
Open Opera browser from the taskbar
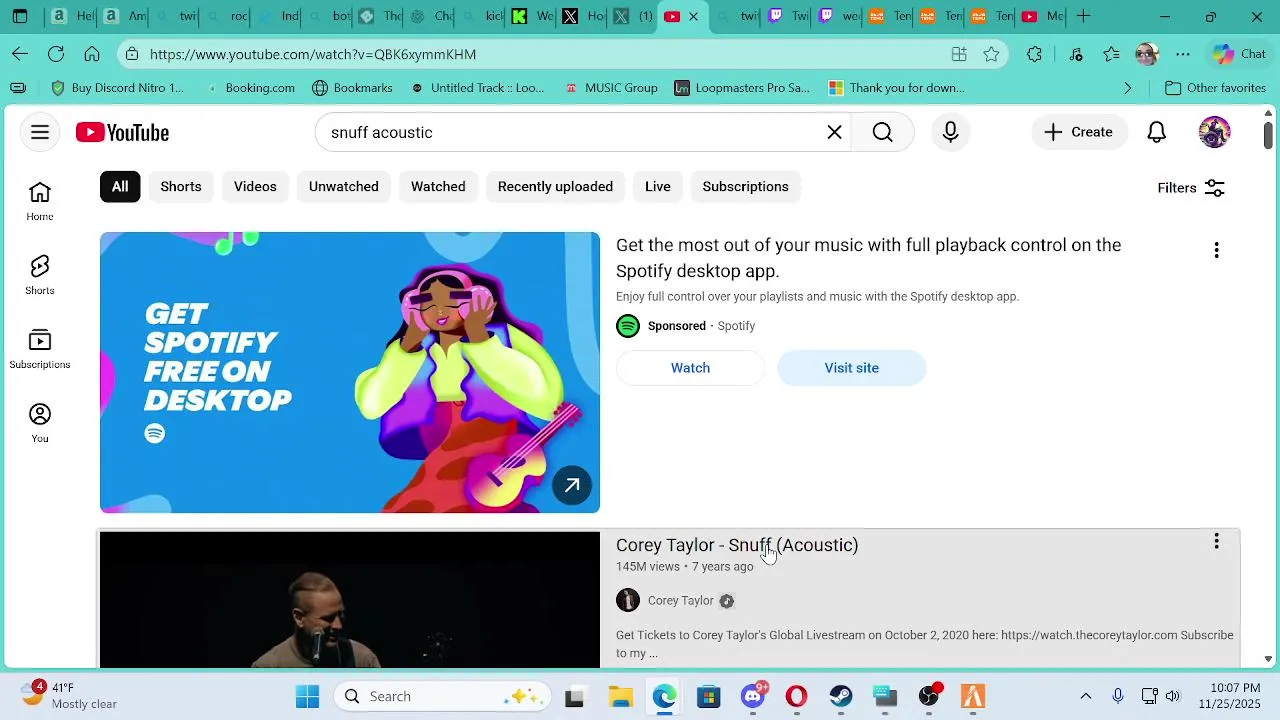tap(797, 696)
